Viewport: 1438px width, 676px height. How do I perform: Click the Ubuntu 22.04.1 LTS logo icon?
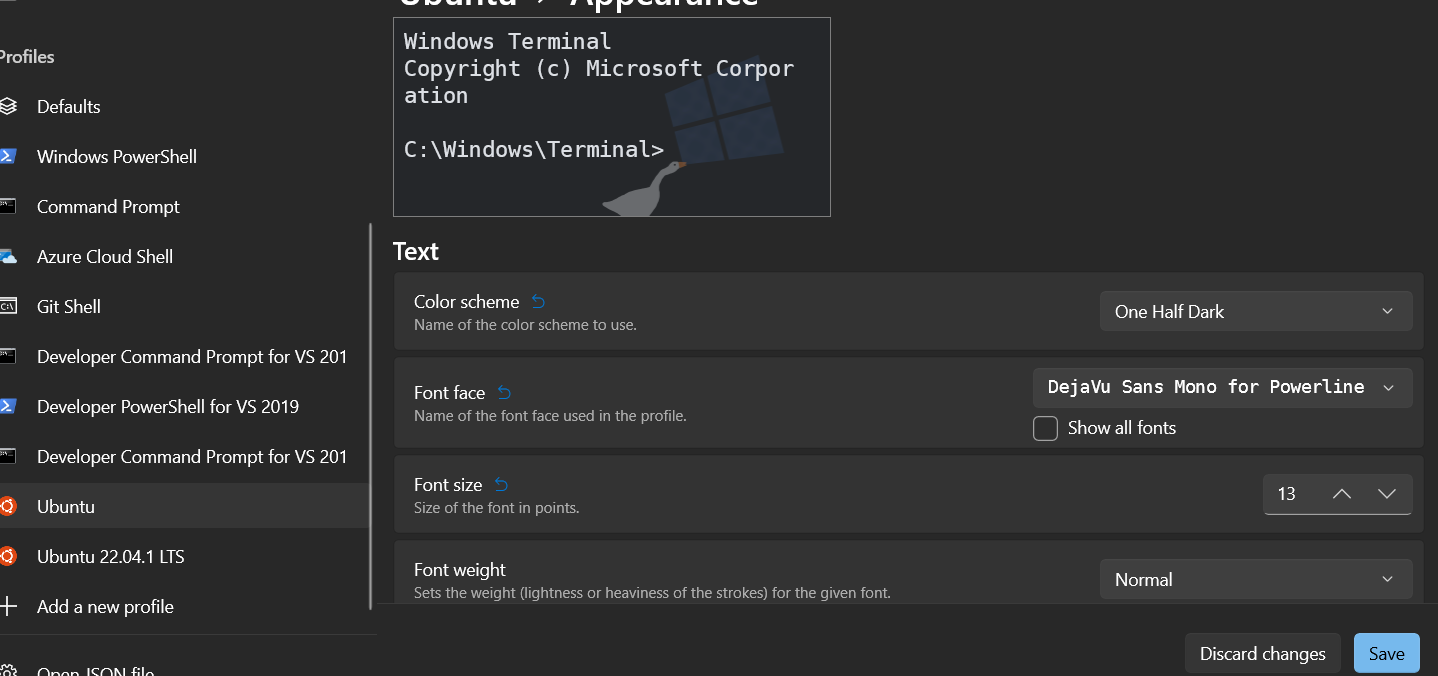click(8, 557)
